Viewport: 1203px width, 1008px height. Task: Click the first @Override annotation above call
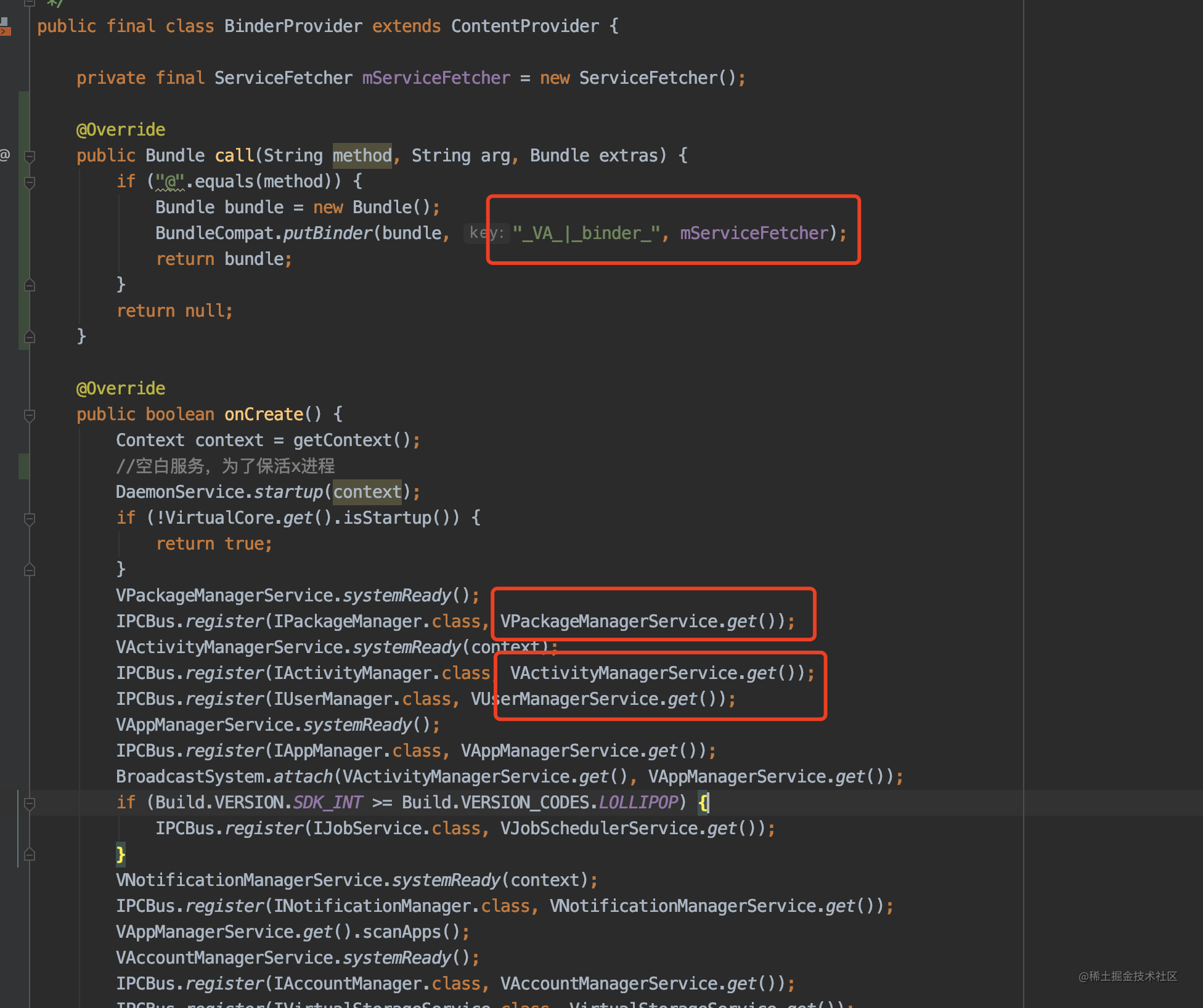[x=121, y=129]
